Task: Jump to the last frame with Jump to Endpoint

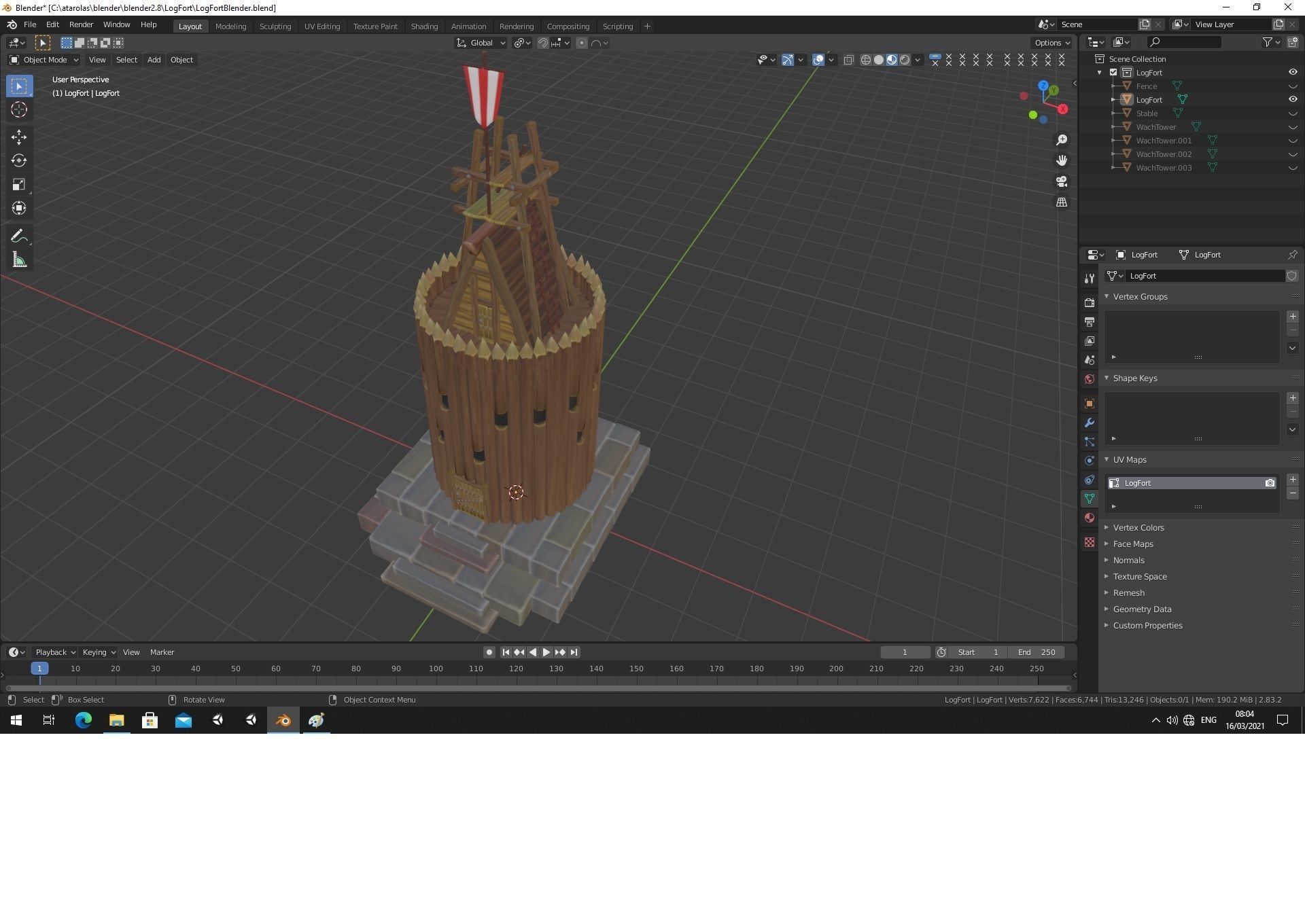Action: [x=574, y=652]
